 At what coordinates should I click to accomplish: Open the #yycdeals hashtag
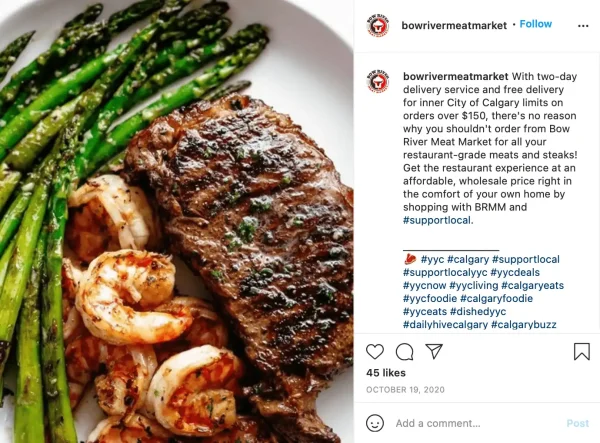515,272
